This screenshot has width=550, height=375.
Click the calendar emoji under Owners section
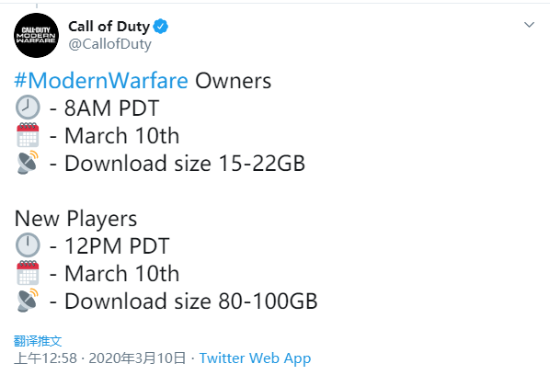pos(28,135)
